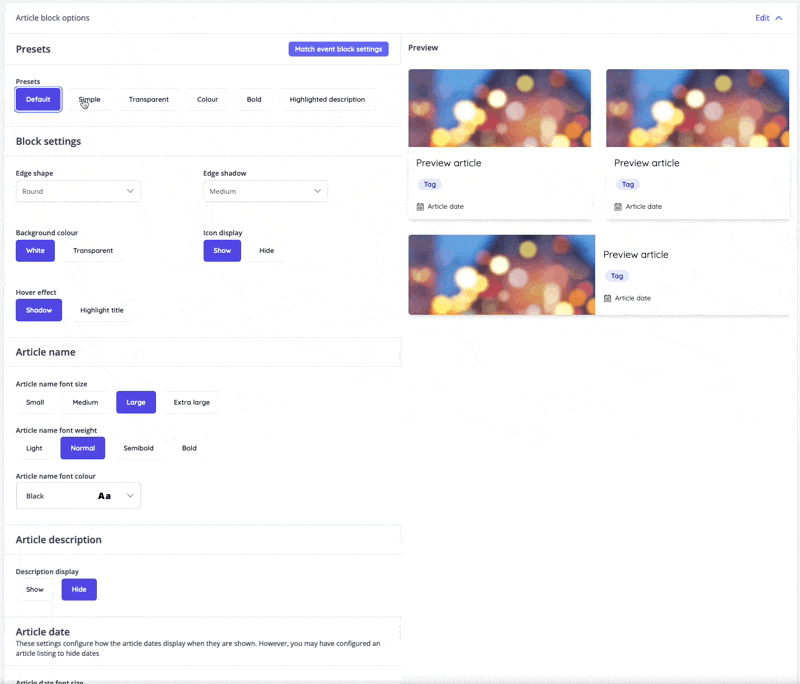Set background colour to Transparent
800x684 pixels.
pos(94,250)
